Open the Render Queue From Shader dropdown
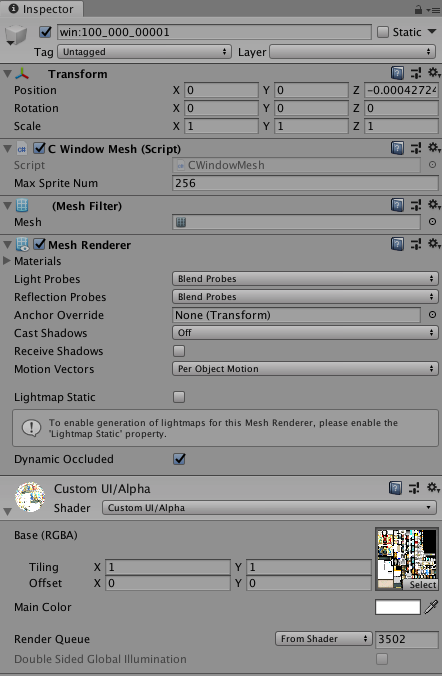The width and height of the screenshot is (442, 676). pyautogui.click(x=323, y=638)
